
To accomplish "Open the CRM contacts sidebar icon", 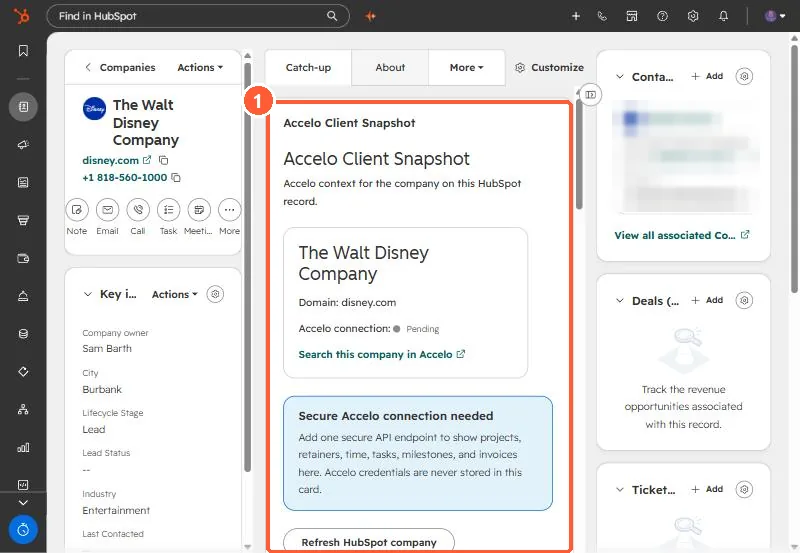I will coord(23,107).
